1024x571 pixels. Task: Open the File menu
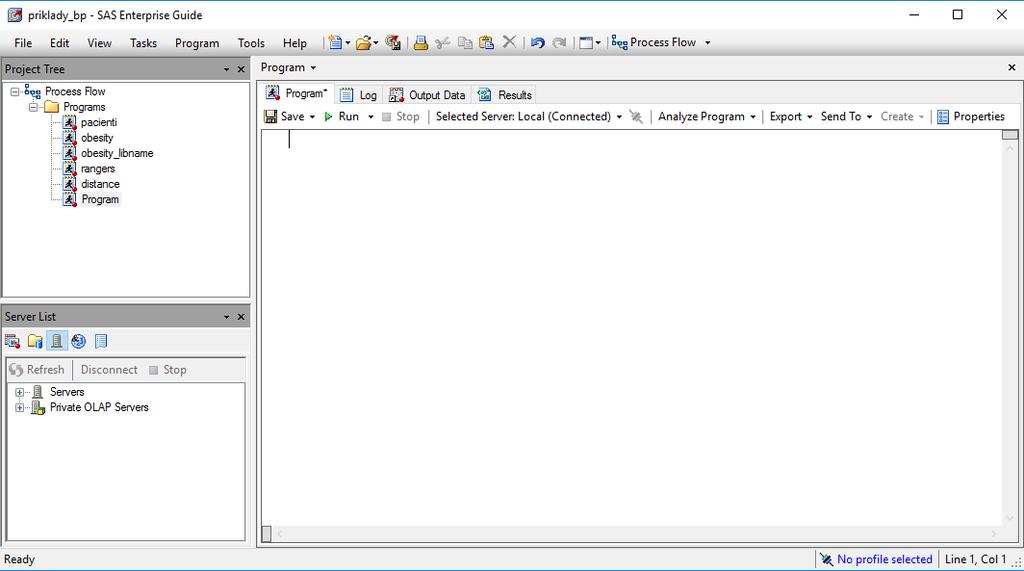click(23, 43)
